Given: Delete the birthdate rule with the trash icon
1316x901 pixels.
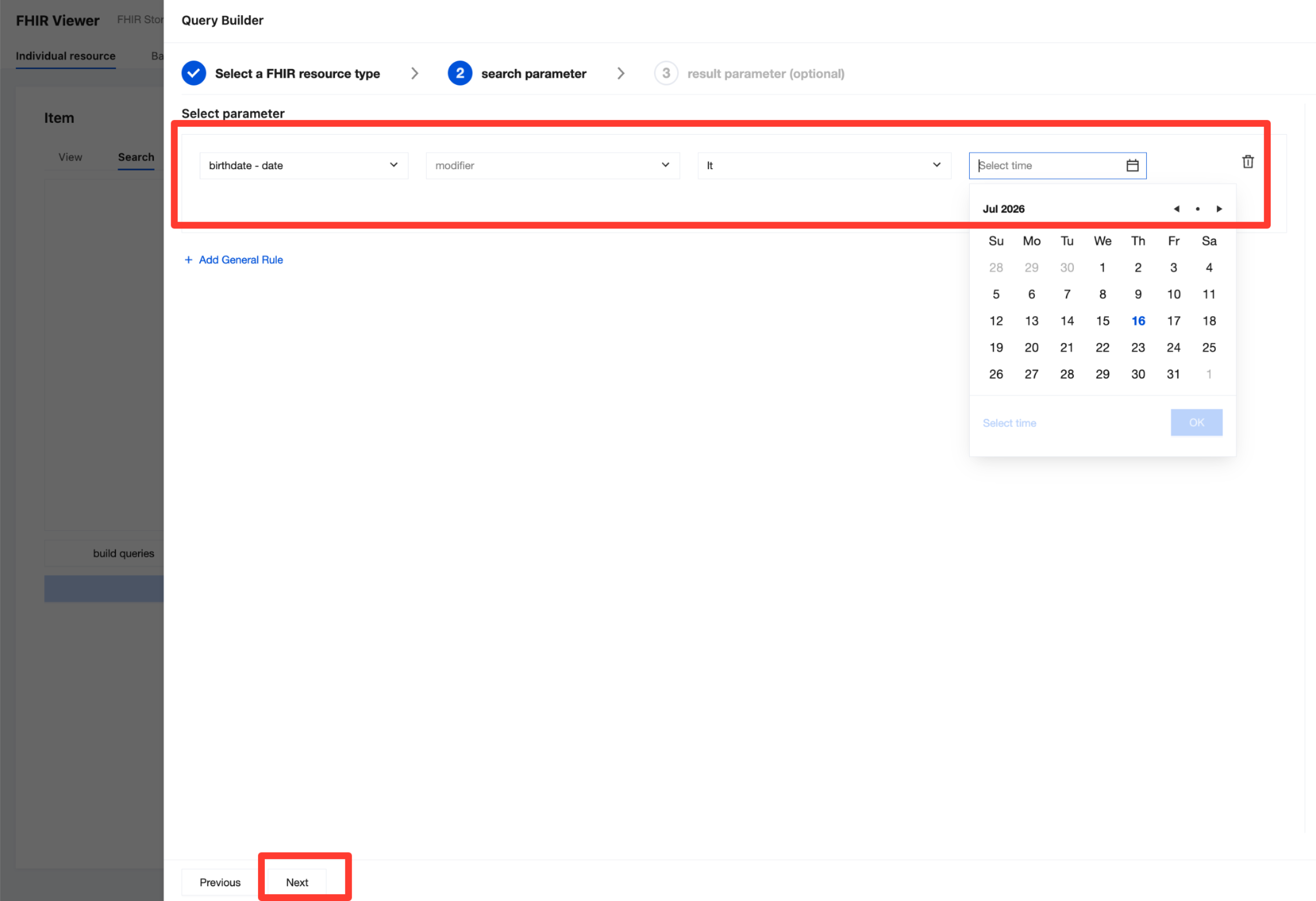Looking at the screenshot, I should tap(1247, 162).
